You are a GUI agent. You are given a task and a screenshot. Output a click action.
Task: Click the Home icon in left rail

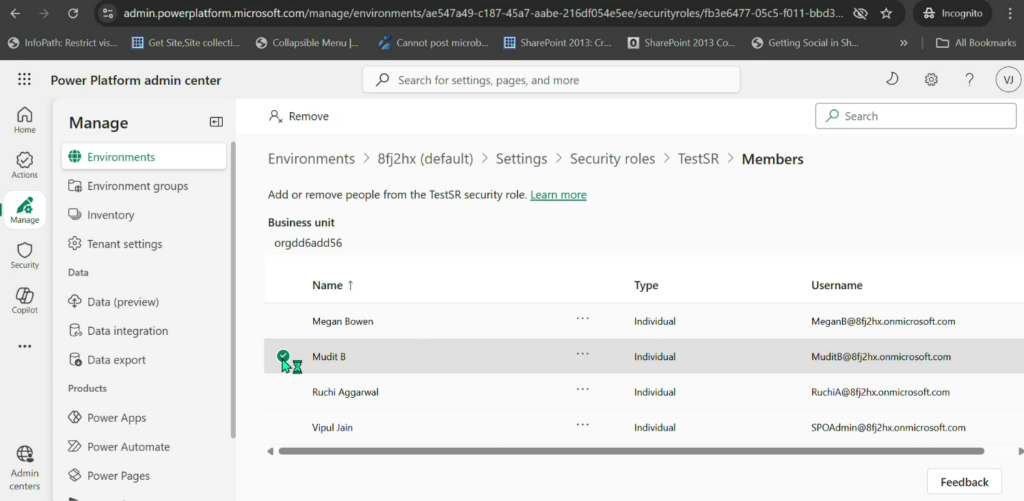click(24, 120)
